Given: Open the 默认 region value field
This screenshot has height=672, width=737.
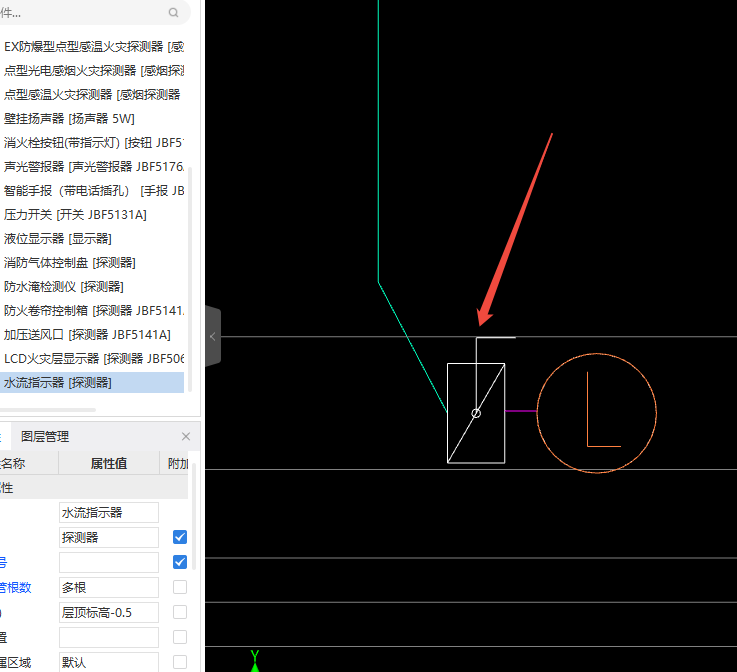Looking at the screenshot, I should click(109, 662).
